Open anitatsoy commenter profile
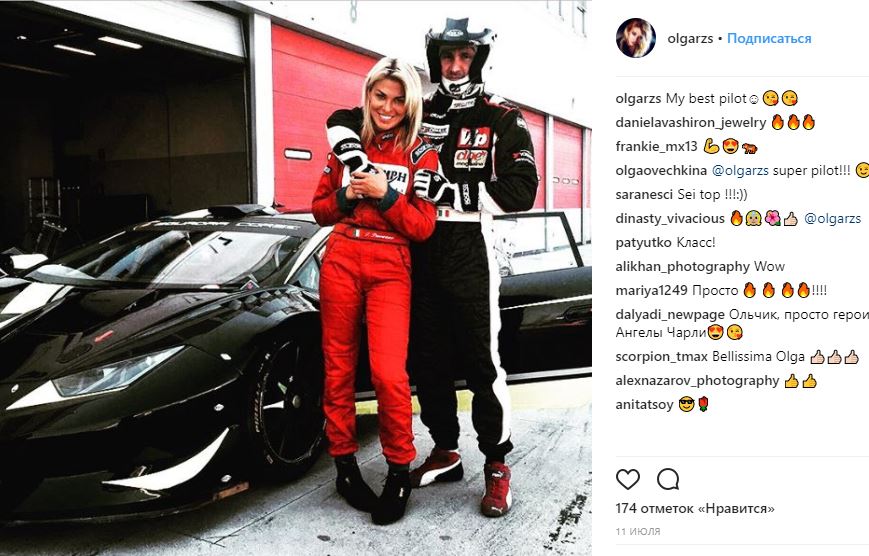The height and width of the screenshot is (556, 869). 644,405
